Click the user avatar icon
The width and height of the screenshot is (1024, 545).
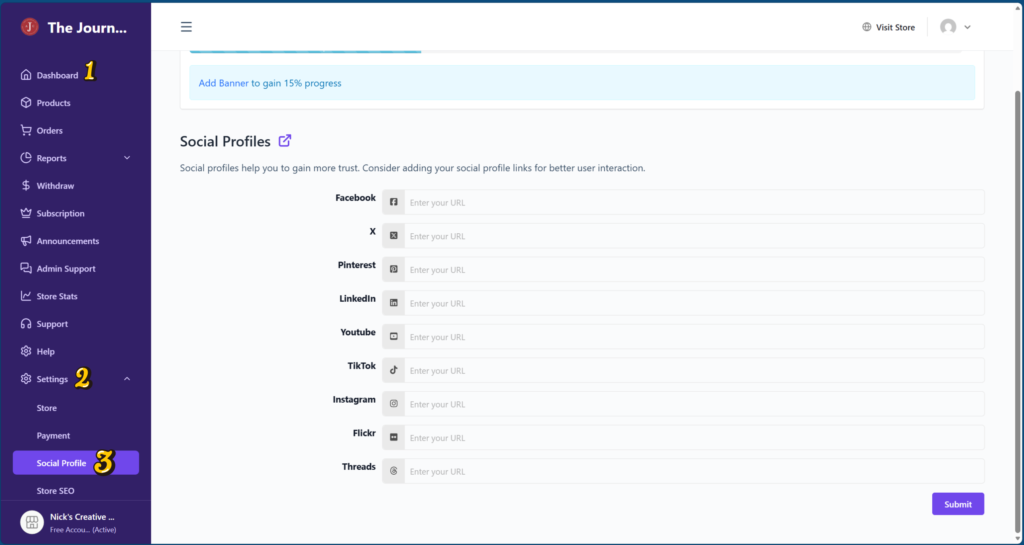click(x=948, y=27)
